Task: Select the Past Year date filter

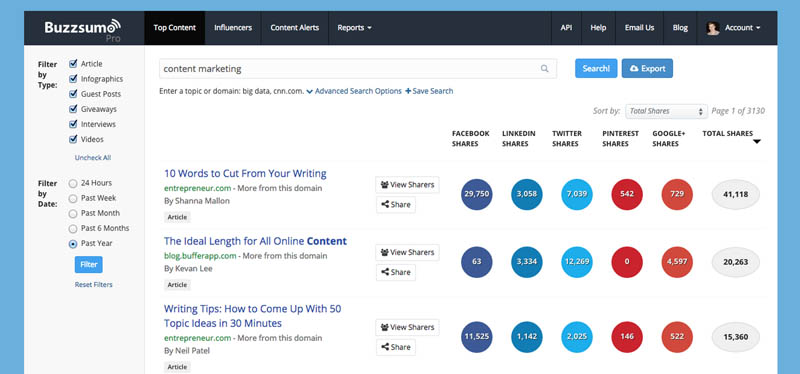Action: [x=73, y=244]
